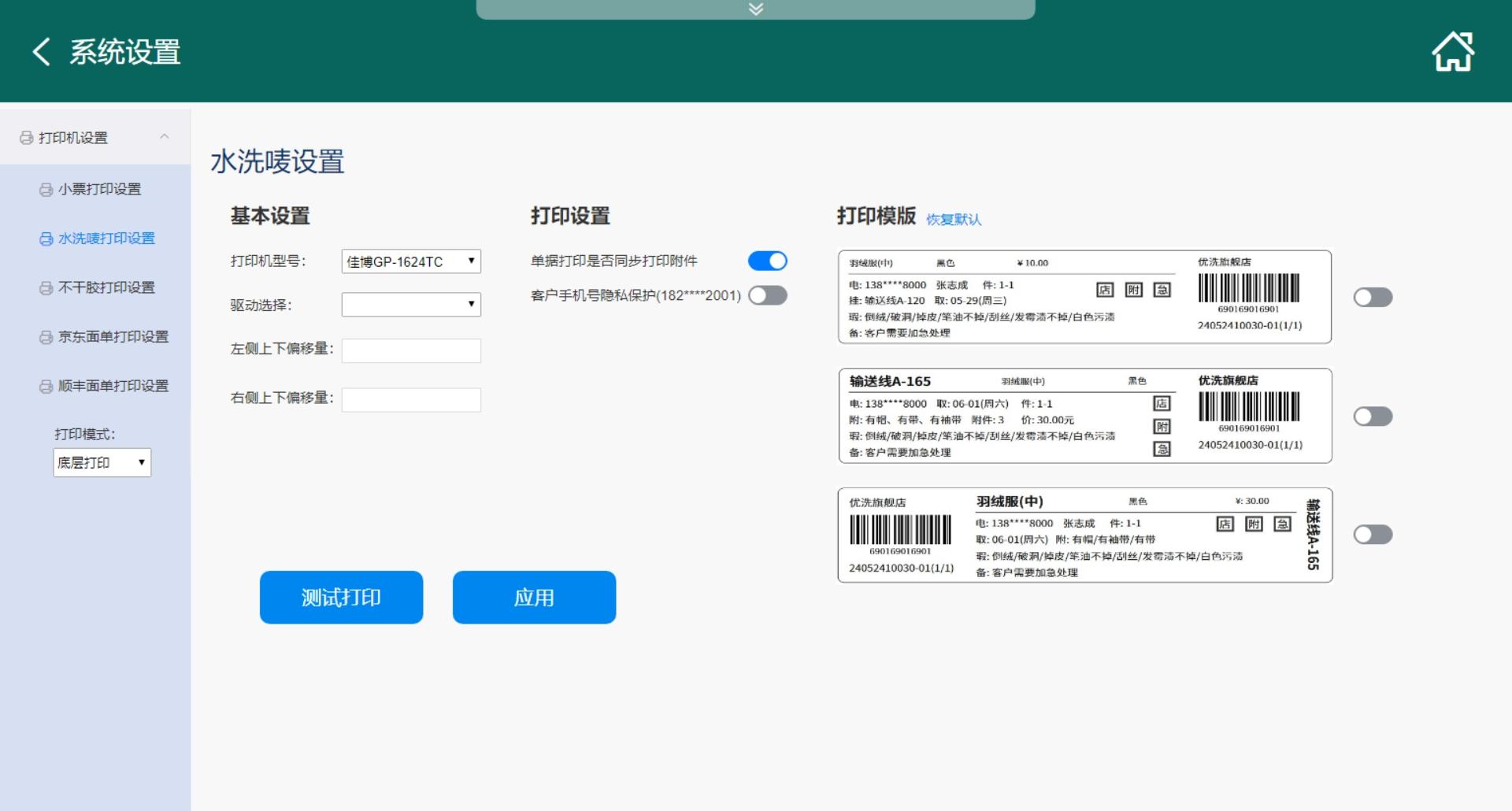1512x811 pixels.
Task: Click the 测试打印 button
Action: [341, 598]
